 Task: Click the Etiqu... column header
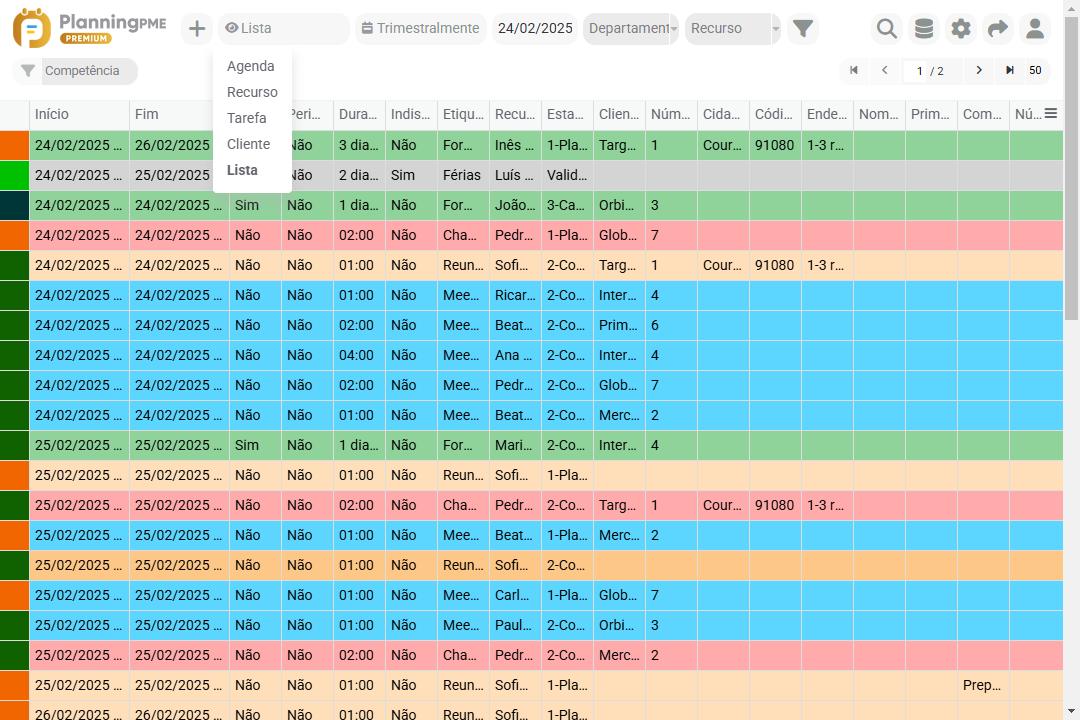(x=463, y=114)
